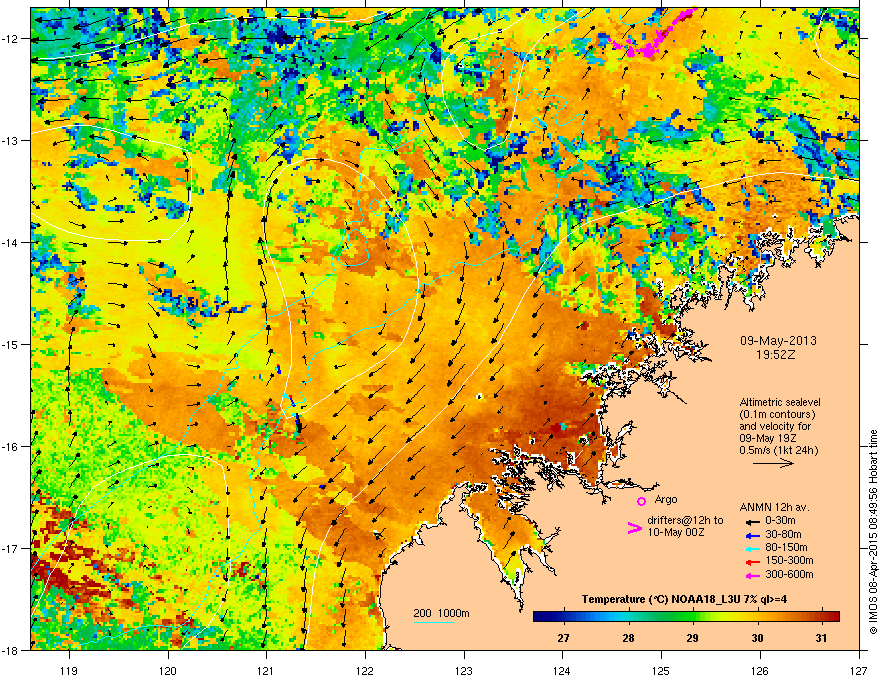Click the 'Altimetric sealevel' text
This screenshot has width=880, height=680.
coord(780,402)
